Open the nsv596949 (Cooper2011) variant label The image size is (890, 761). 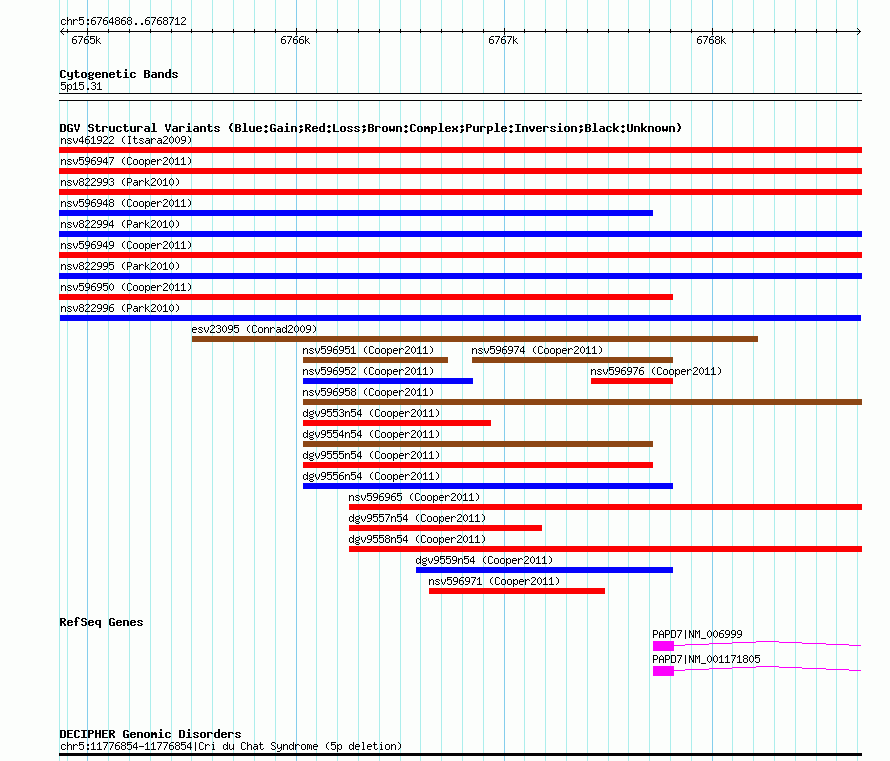pos(126,245)
